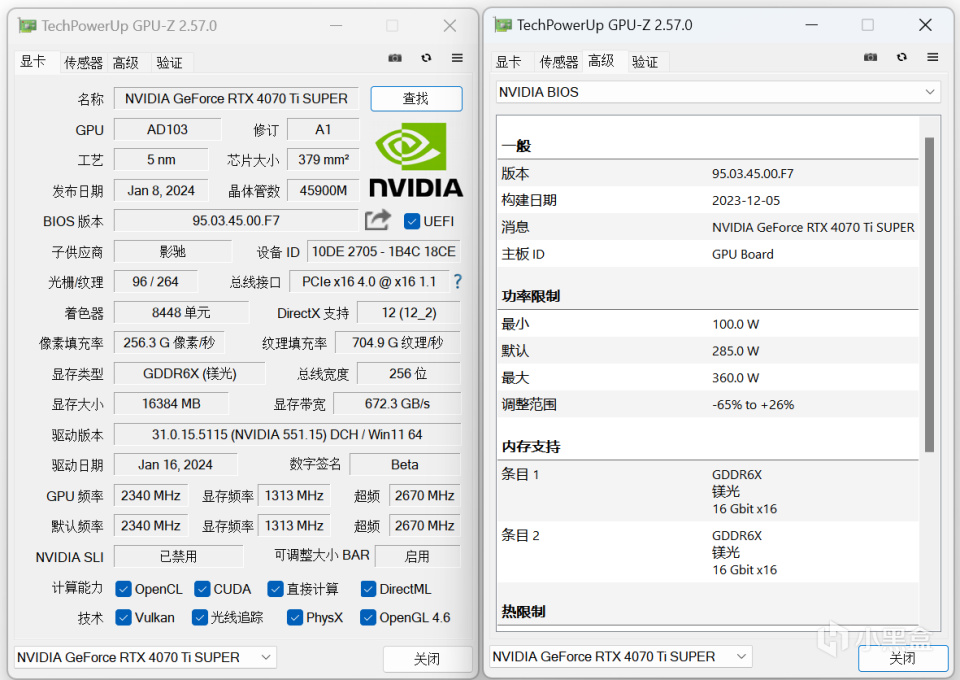Viewport: 960px width, 680px height.
Task: Open GPU selector dropdown in right window
Action: pos(621,657)
